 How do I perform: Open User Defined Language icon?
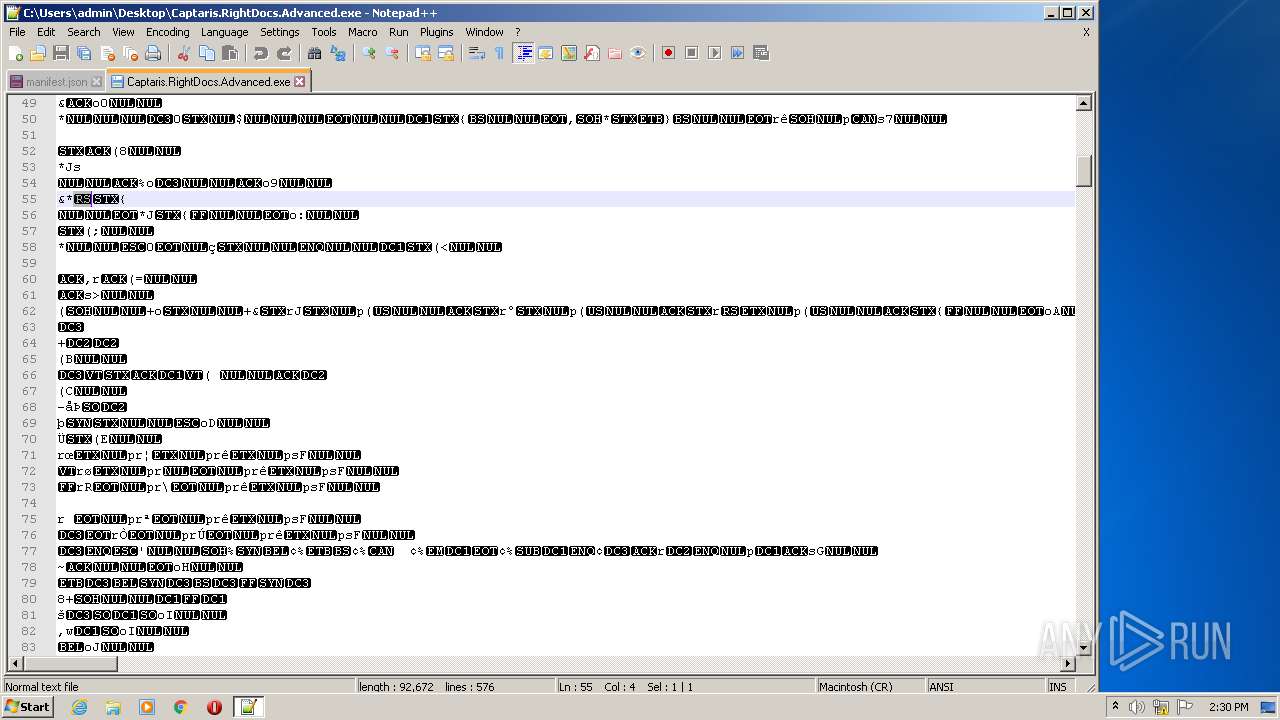(x=546, y=53)
